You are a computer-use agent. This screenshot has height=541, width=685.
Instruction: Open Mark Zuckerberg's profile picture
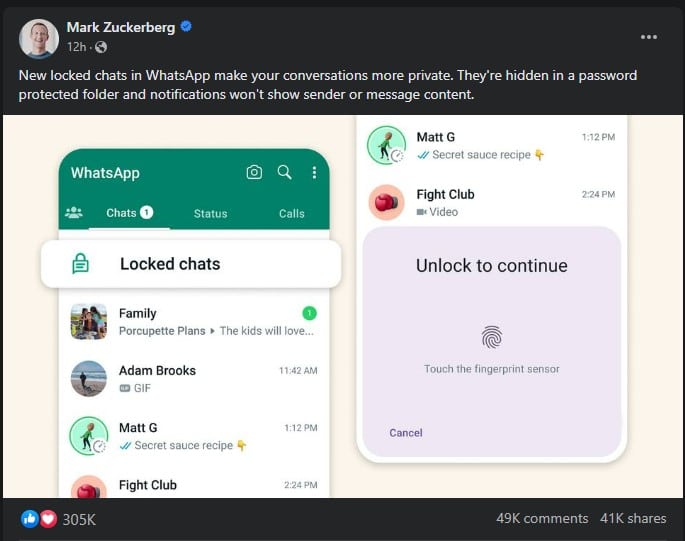click(39, 37)
